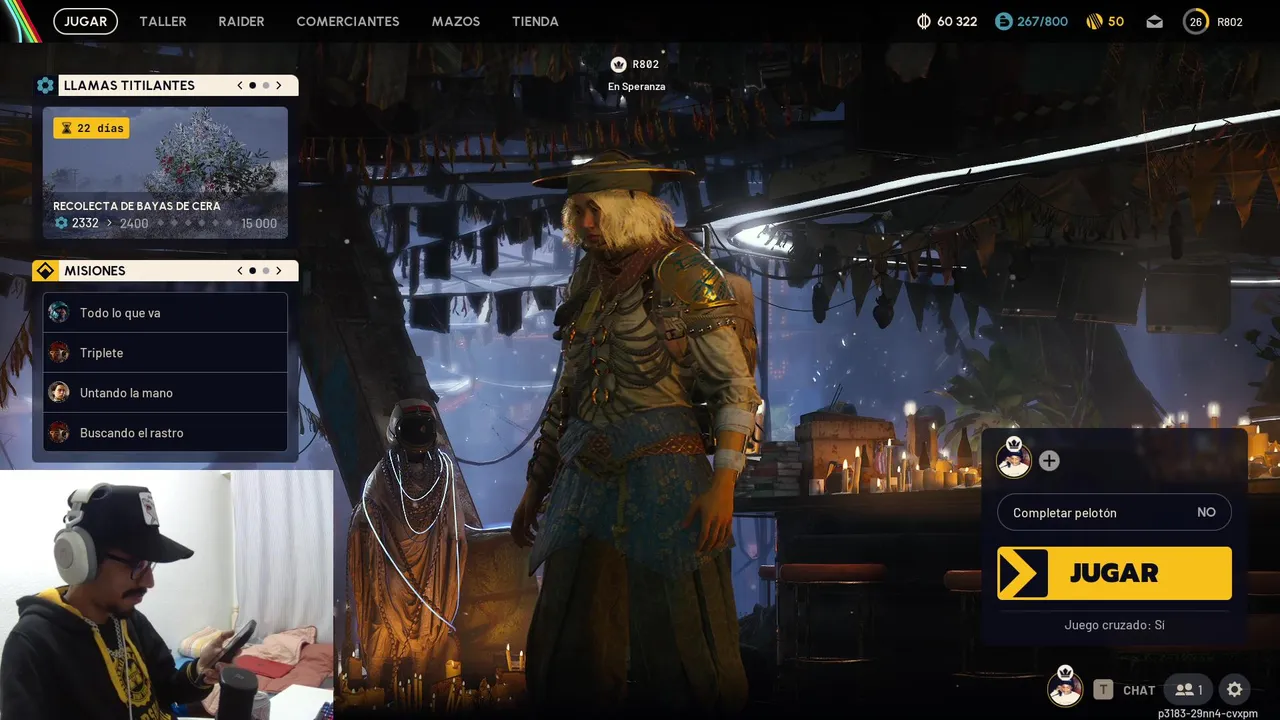Click the squad leader avatar in party panel
Screen dimensions: 1280x720
1014,460
